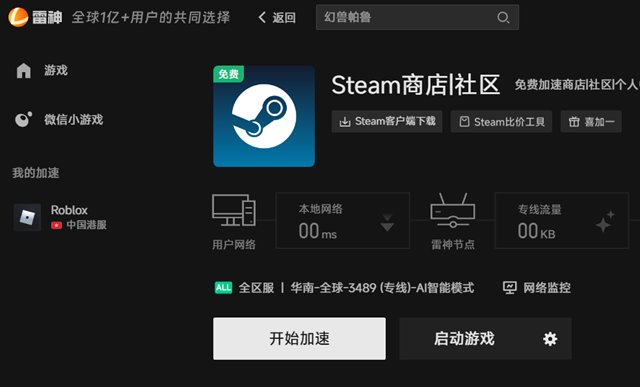640x387 pixels.
Task: Click the Steam logo cover image
Action: click(x=264, y=116)
